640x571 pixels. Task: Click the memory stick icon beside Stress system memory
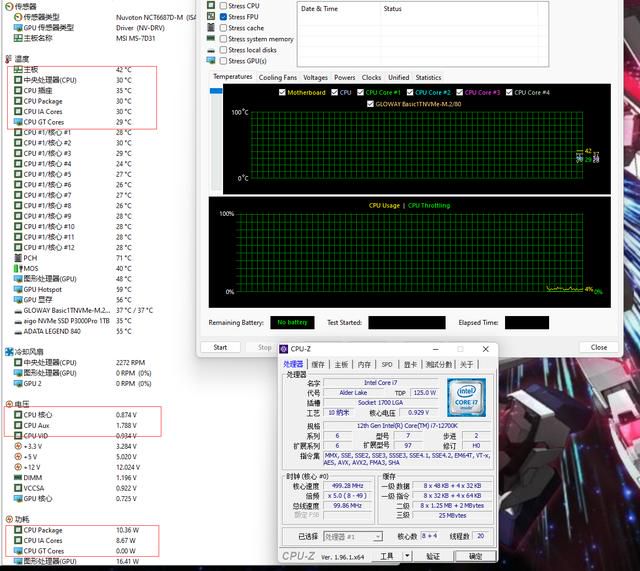point(211,38)
